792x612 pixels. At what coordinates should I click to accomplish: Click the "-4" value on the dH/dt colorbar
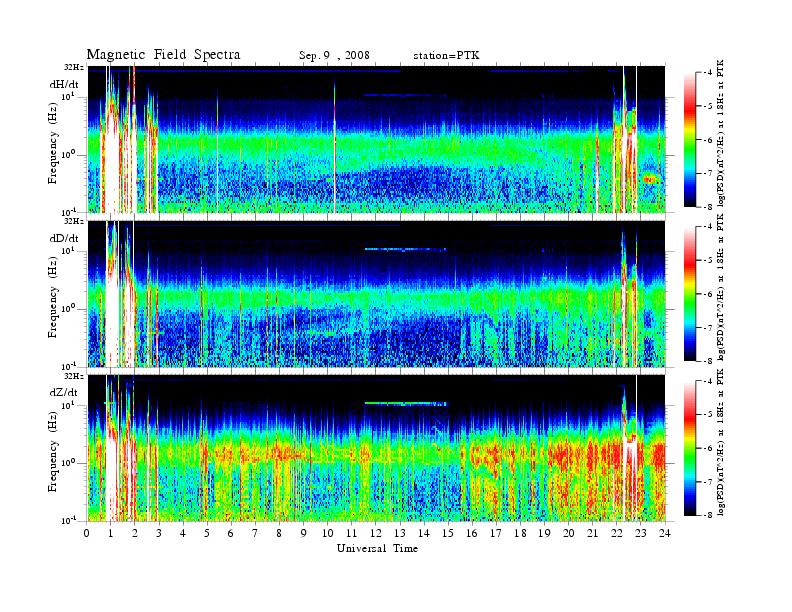point(709,73)
